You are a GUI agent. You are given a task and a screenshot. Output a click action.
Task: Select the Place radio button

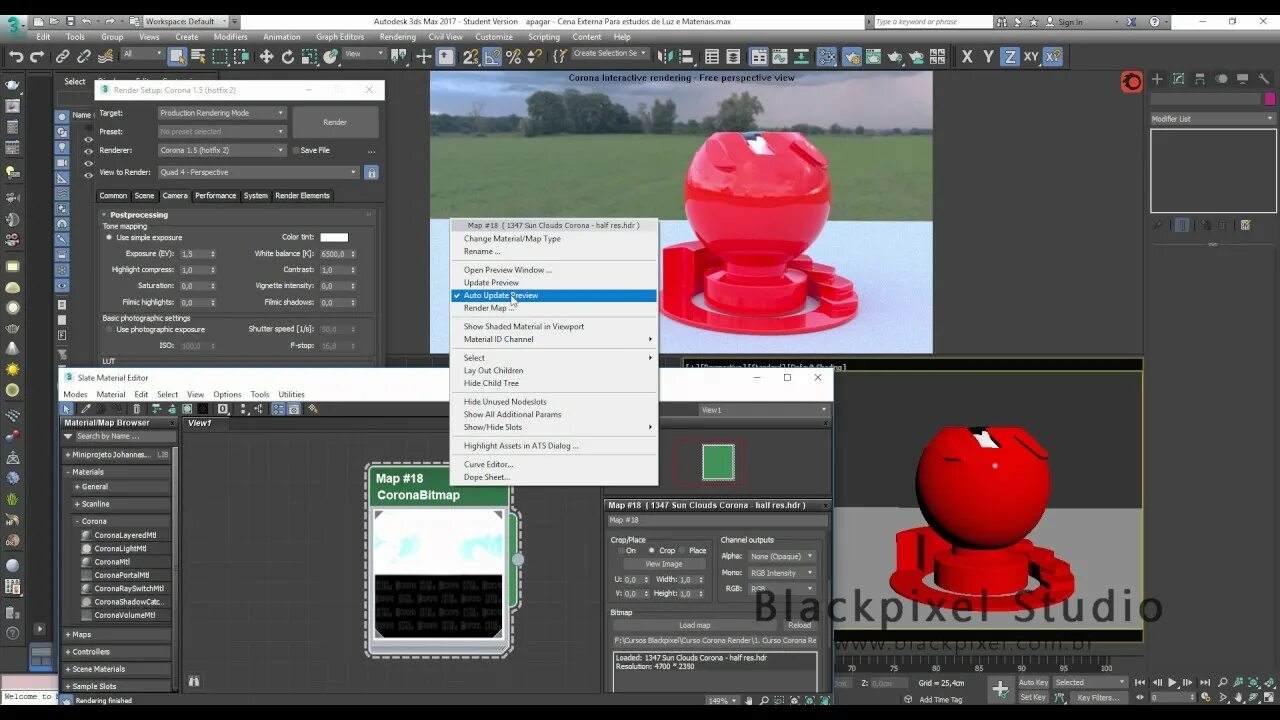pos(681,551)
